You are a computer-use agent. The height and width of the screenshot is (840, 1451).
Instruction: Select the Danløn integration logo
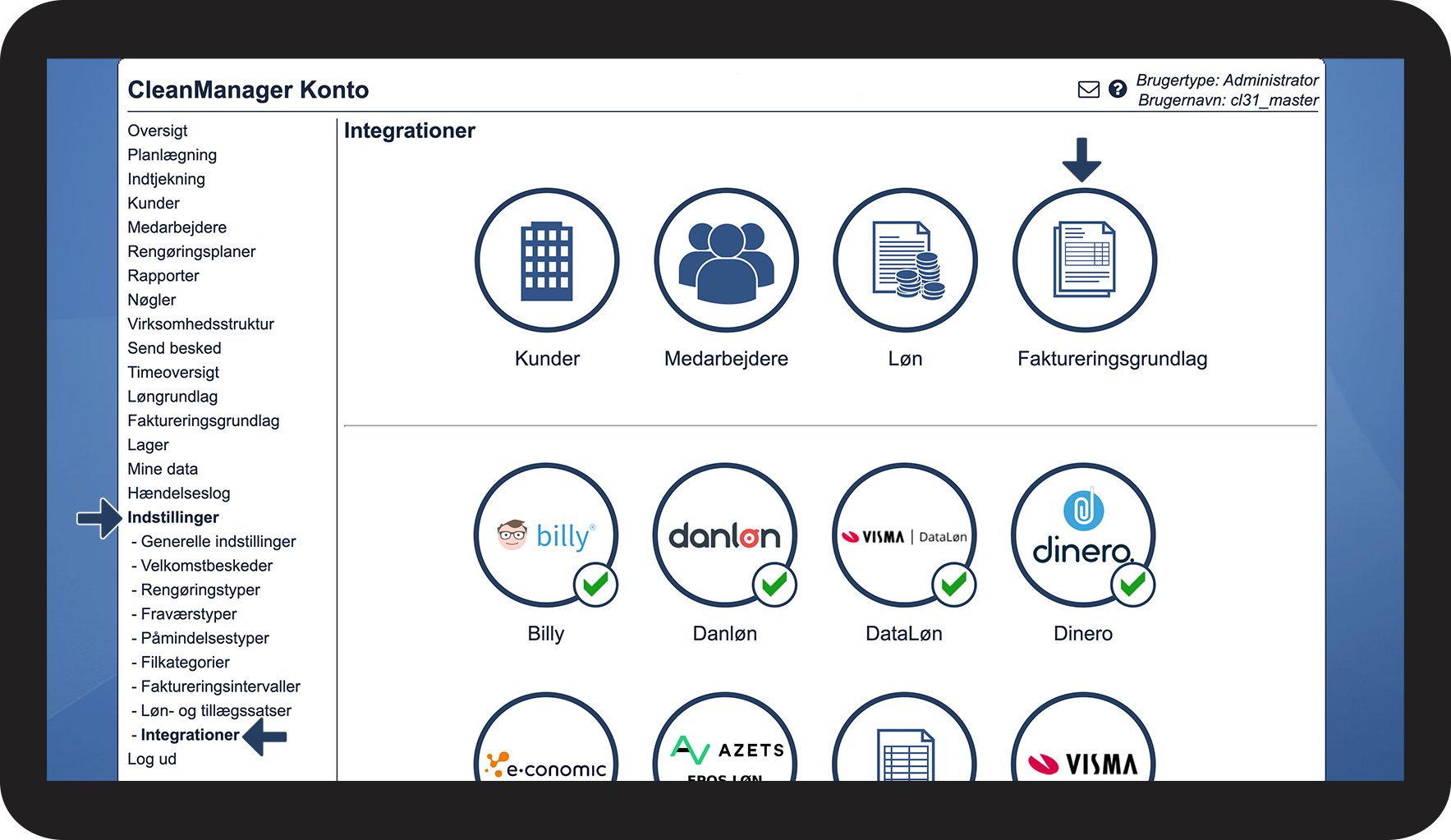point(725,535)
